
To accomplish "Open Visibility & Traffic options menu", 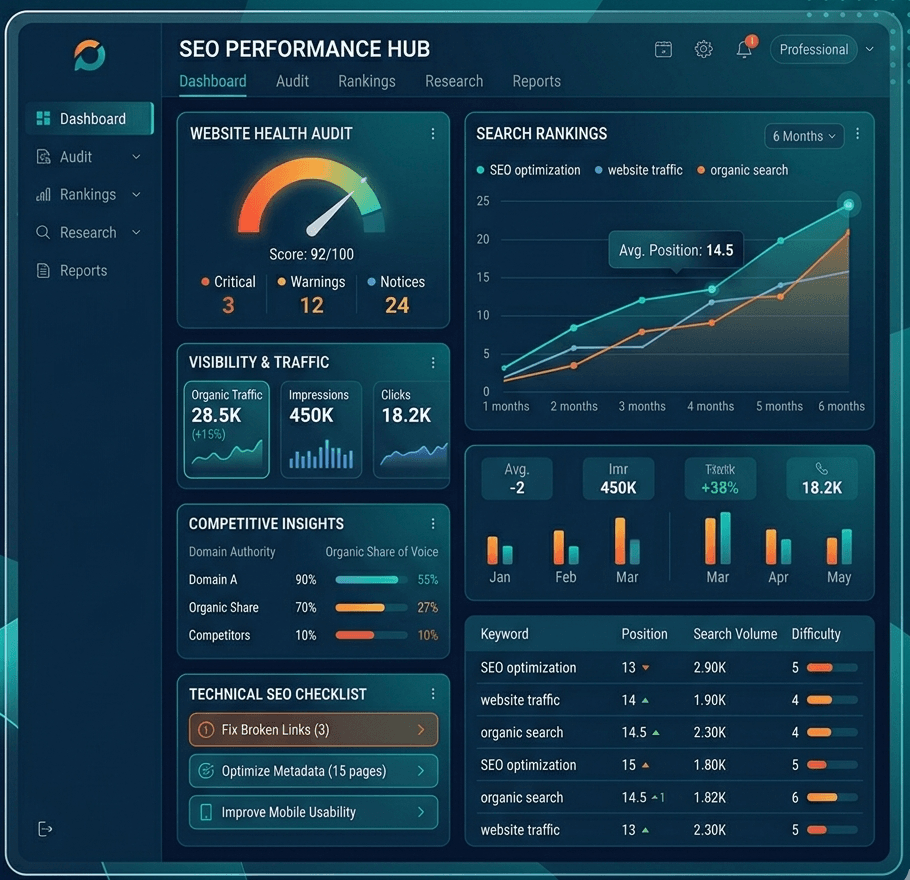I will click(433, 363).
